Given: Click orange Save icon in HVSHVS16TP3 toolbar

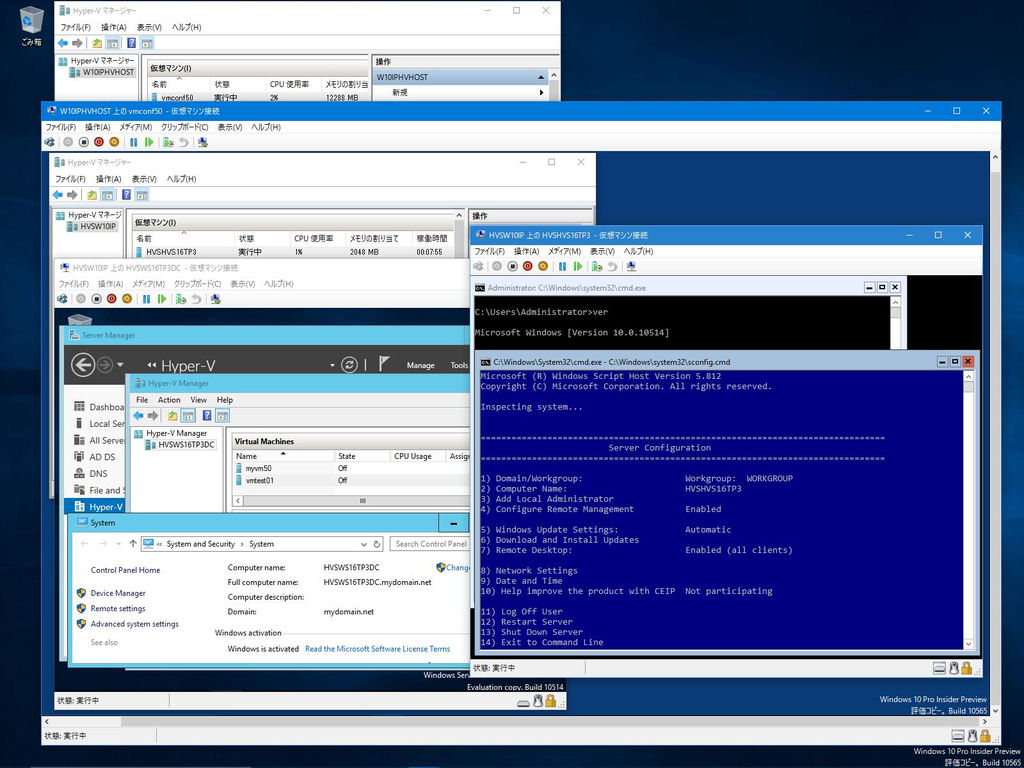Looking at the screenshot, I should (x=543, y=266).
